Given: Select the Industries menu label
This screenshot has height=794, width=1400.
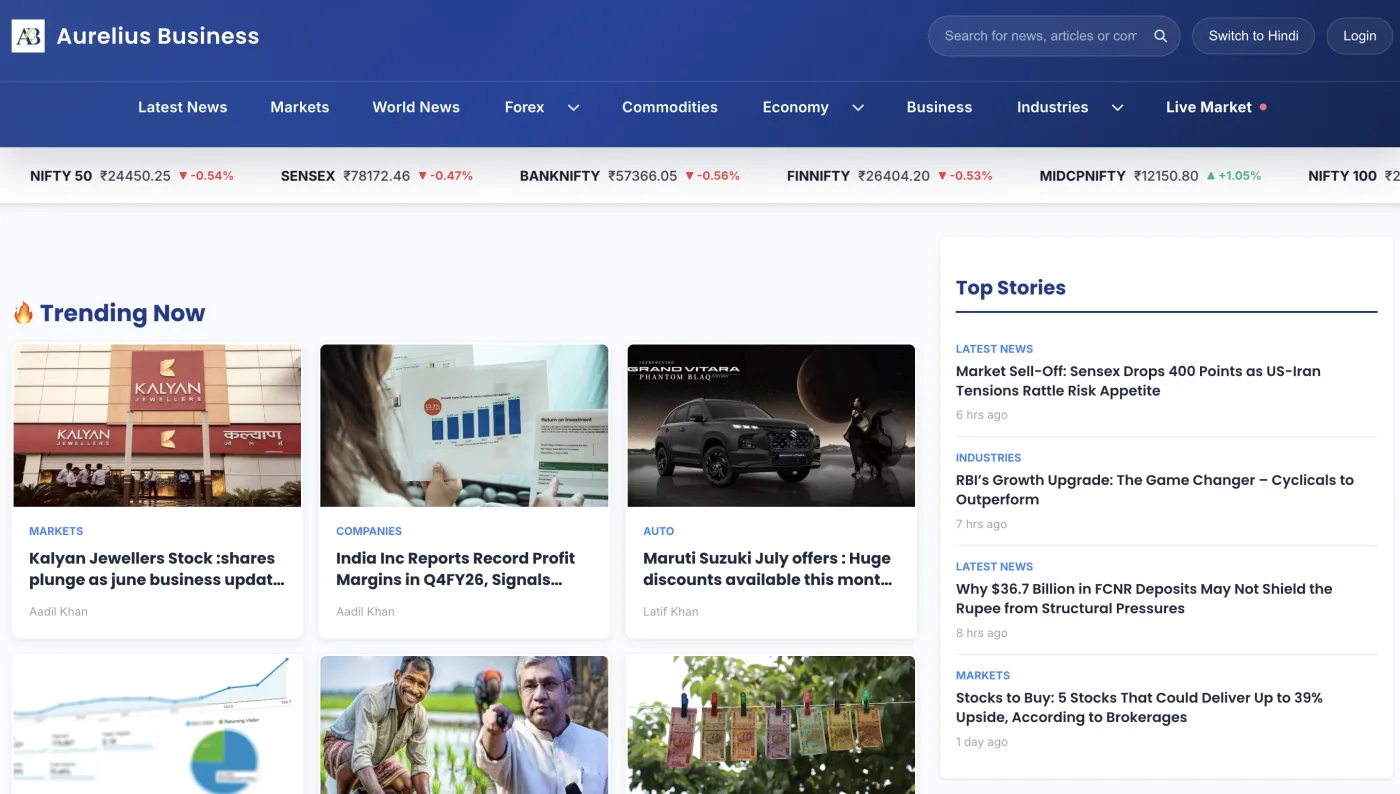Looking at the screenshot, I should (1052, 107).
